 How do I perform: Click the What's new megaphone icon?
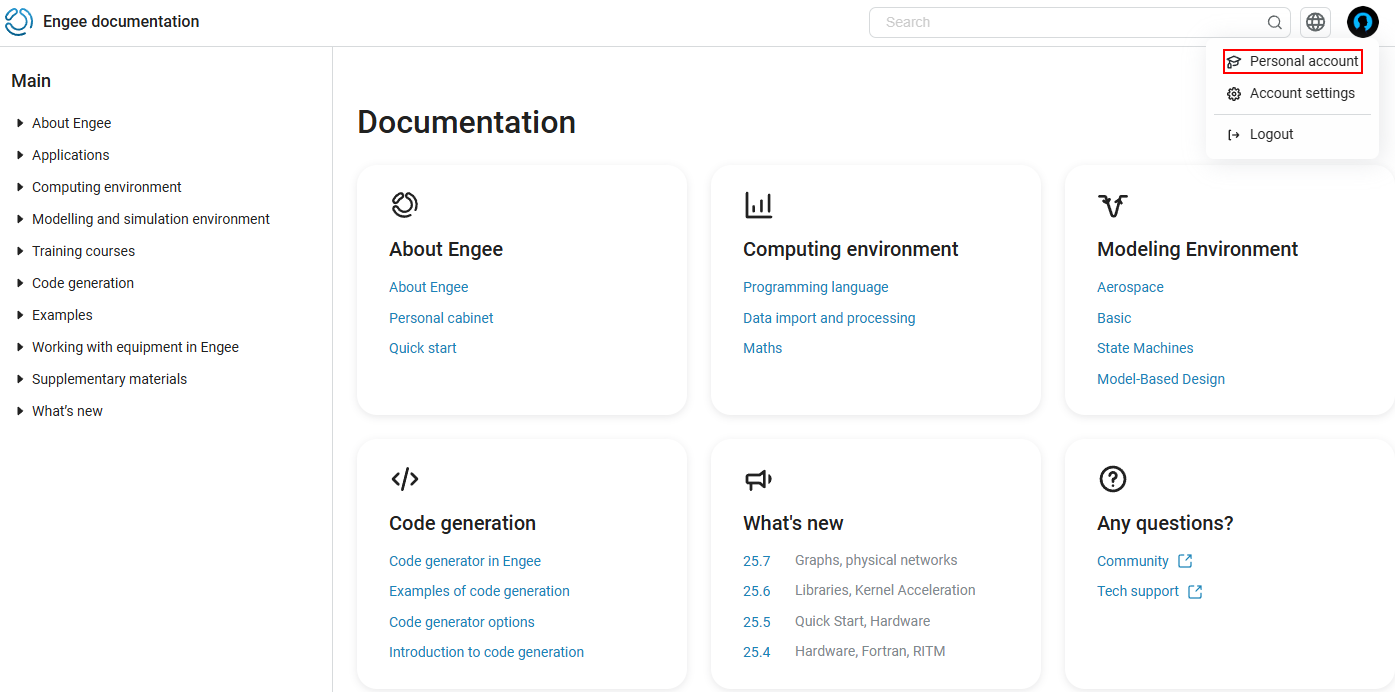coord(759,480)
